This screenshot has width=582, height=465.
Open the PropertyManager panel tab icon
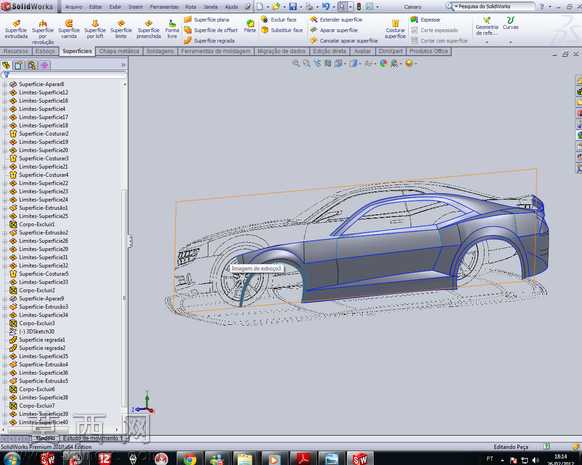[18, 66]
